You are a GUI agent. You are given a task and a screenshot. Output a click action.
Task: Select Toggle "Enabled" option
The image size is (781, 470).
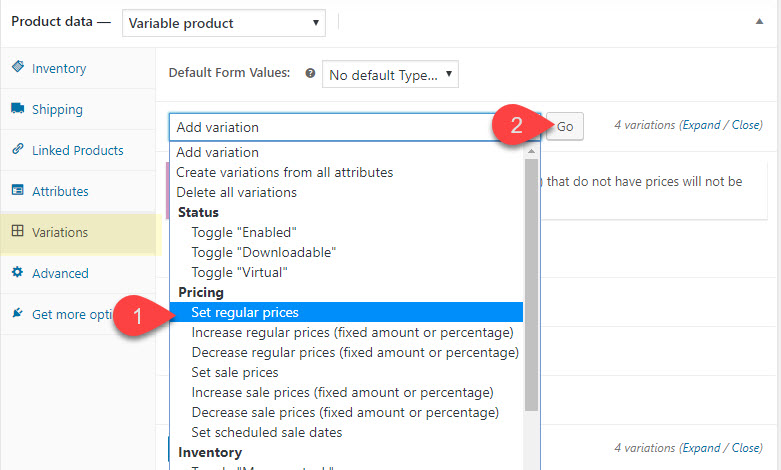347,233
